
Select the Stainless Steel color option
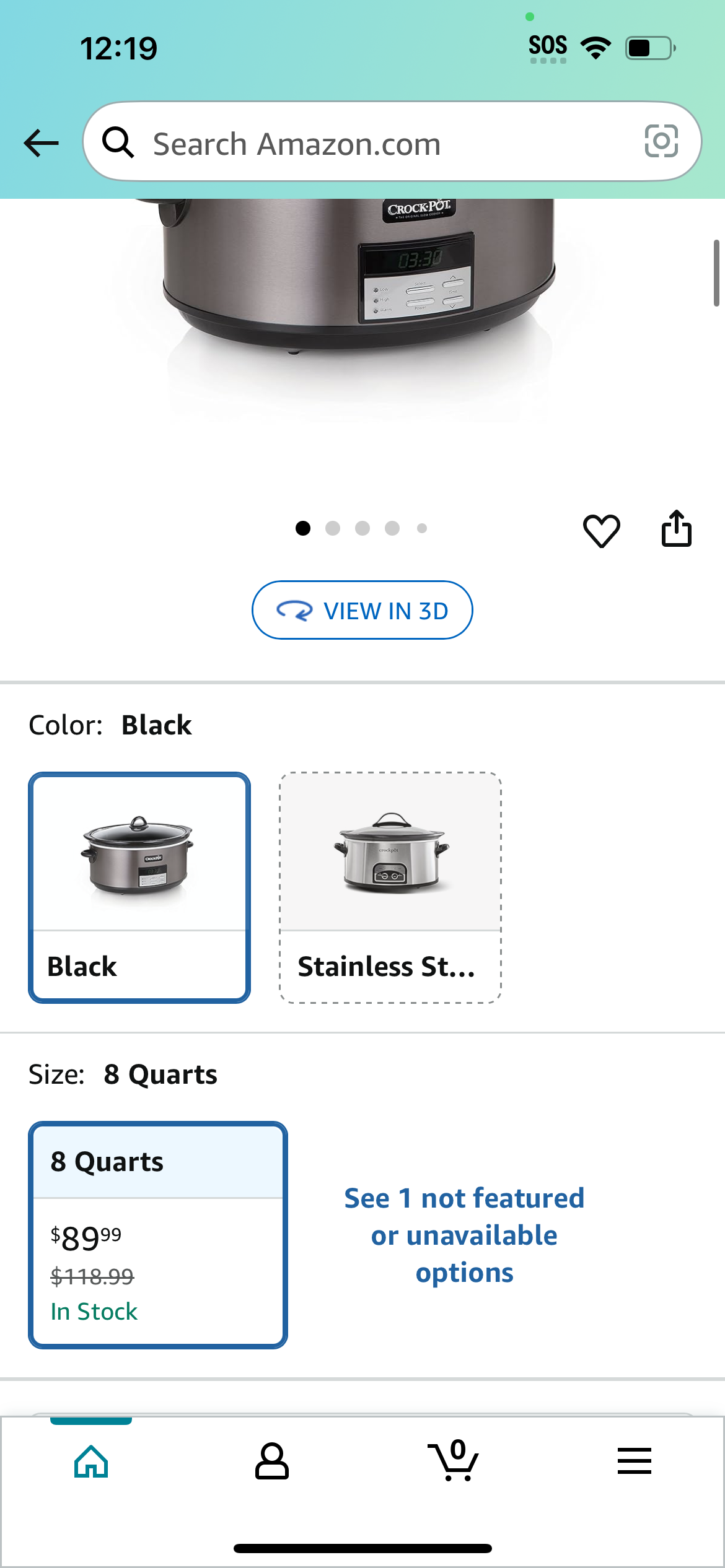tap(390, 887)
